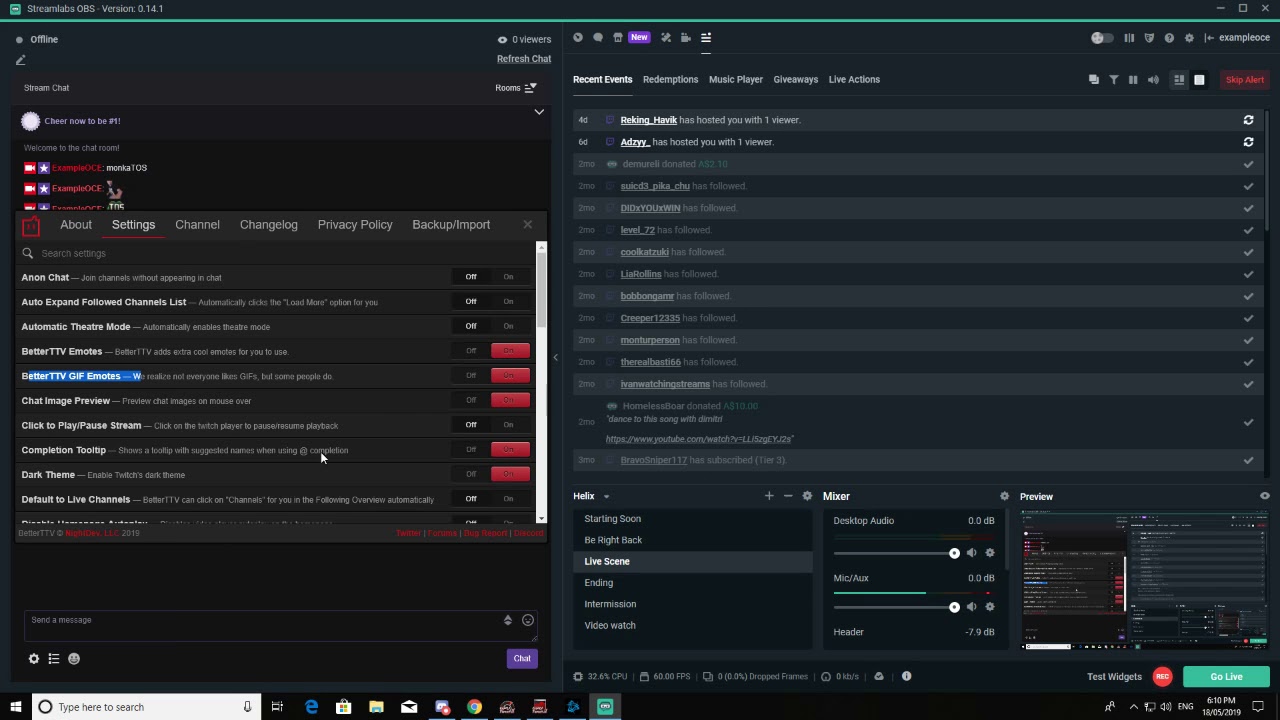
Task: Open Chrome from Windows taskbar
Action: point(474,707)
